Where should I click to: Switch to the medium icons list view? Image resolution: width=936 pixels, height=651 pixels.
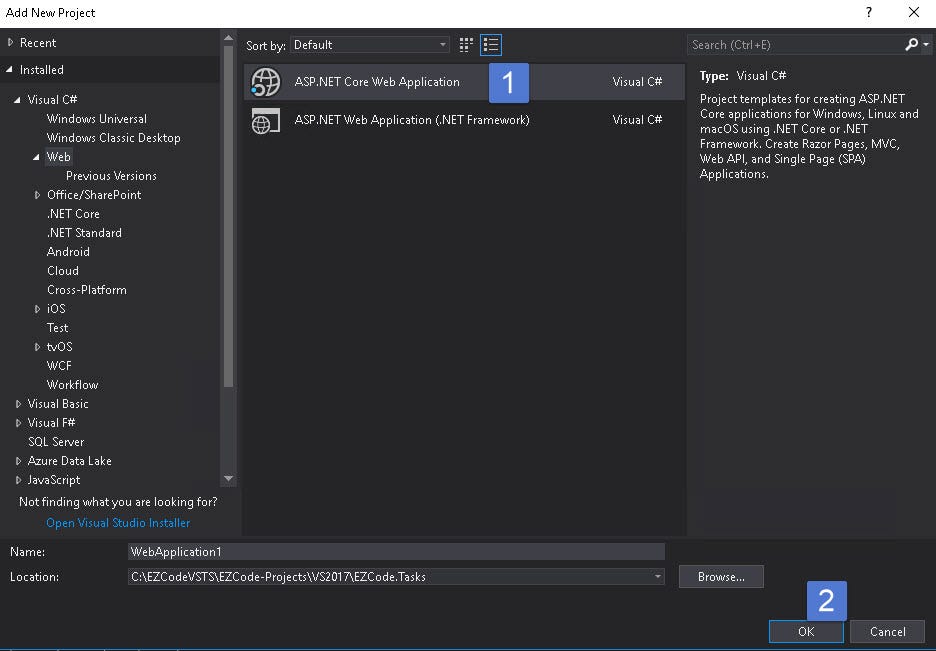[x=491, y=45]
